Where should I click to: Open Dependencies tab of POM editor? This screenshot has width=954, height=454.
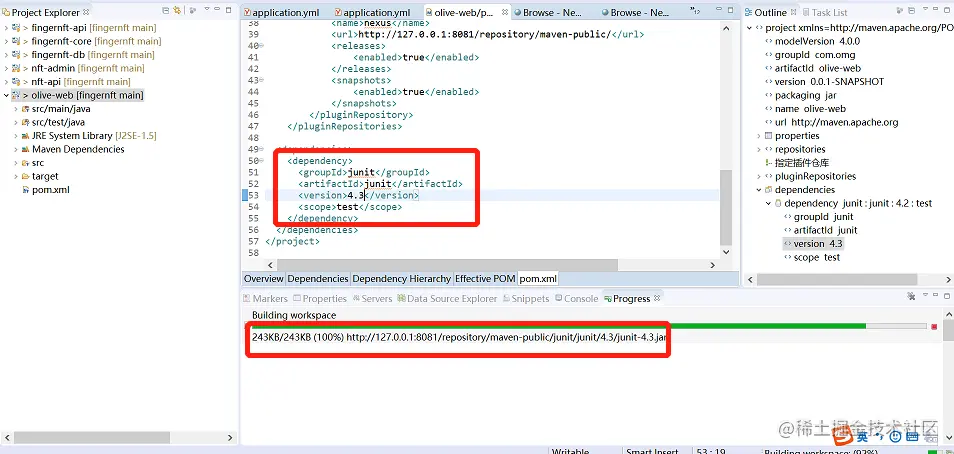coord(318,279)
